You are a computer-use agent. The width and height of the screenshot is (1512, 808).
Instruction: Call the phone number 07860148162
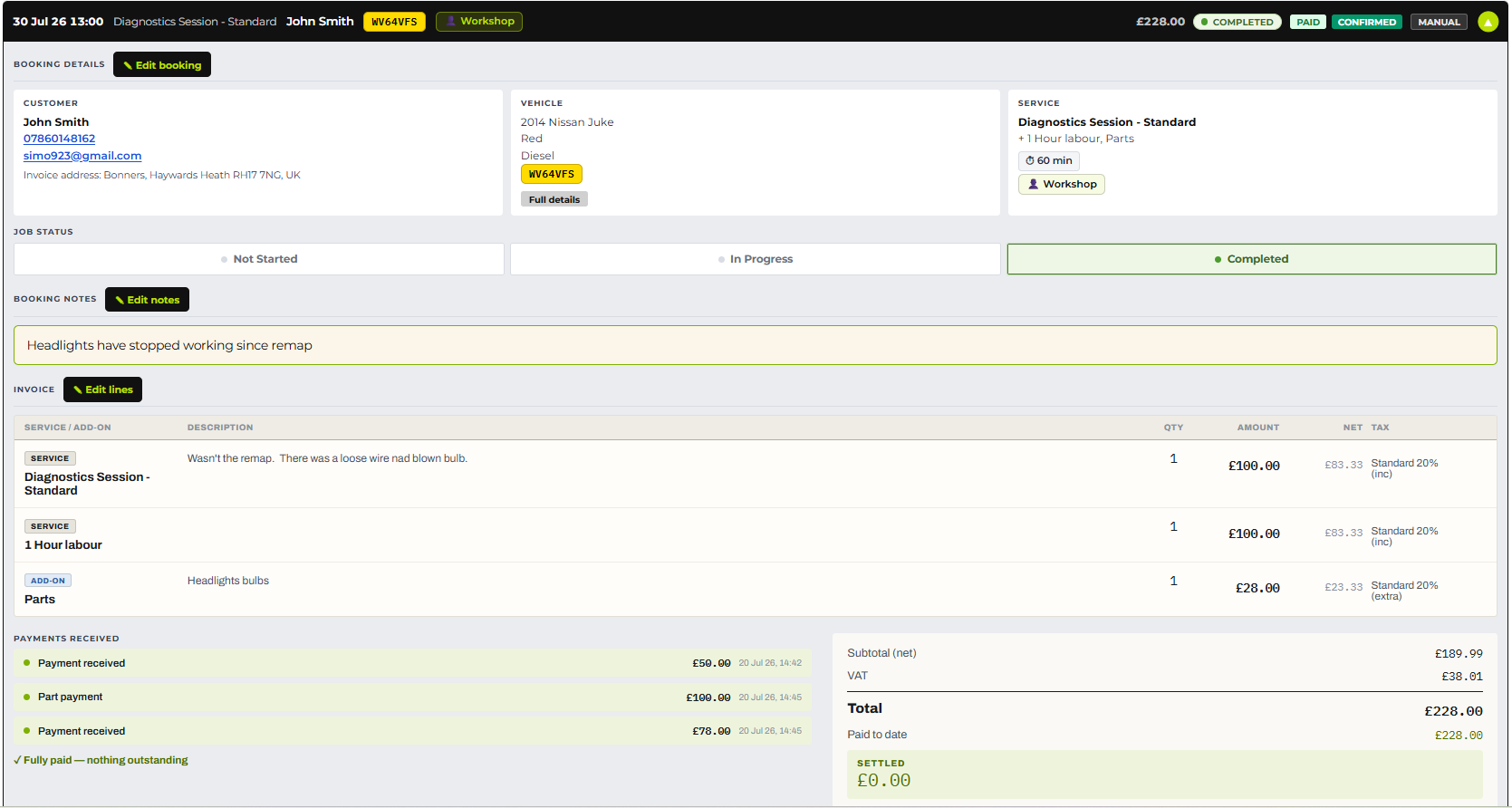(x=59, y=139)
